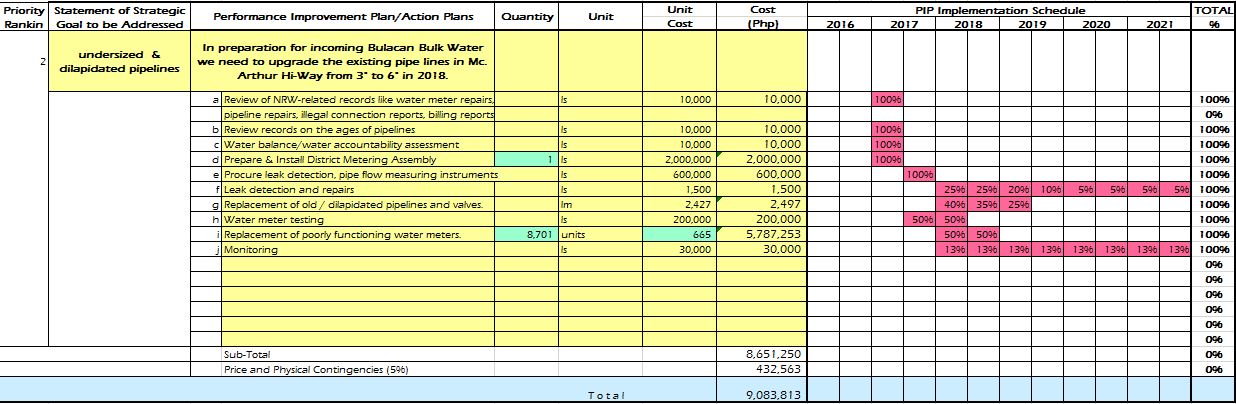Select the sub-total amount 8,651,250
The height and width of the screenshot is (404, 1236).
(x=760, y=354)
